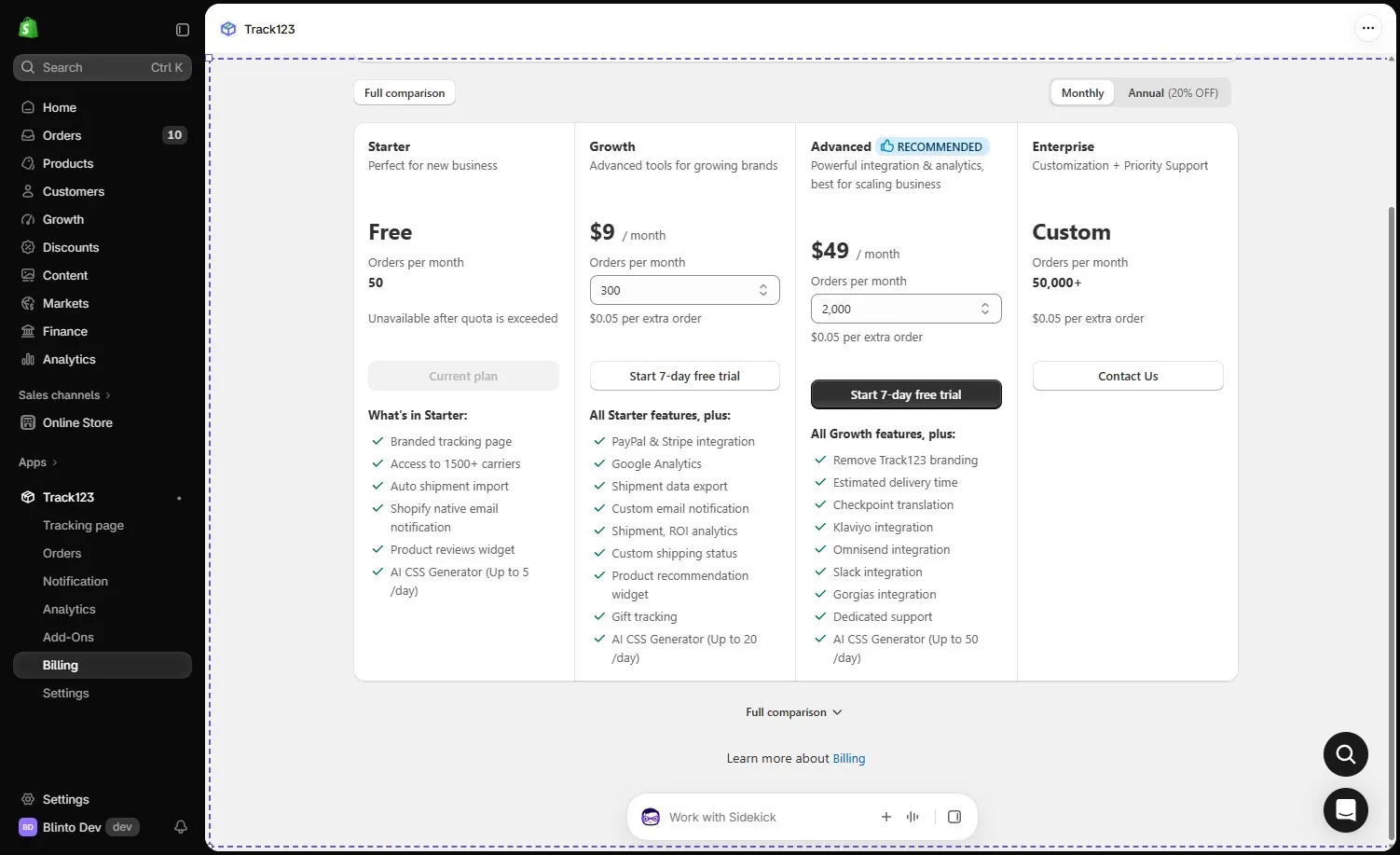1400x855 pixels.
Task: Expand Full comparison below the plans
Action: [794, 712]
